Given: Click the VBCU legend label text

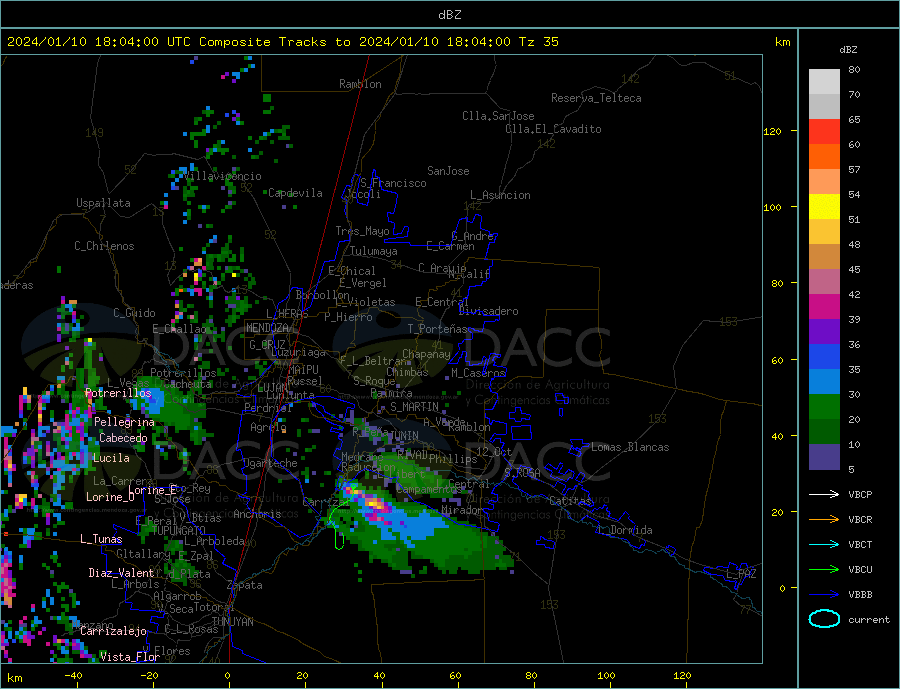Looking at the screenshot, I should pos(860,570).
